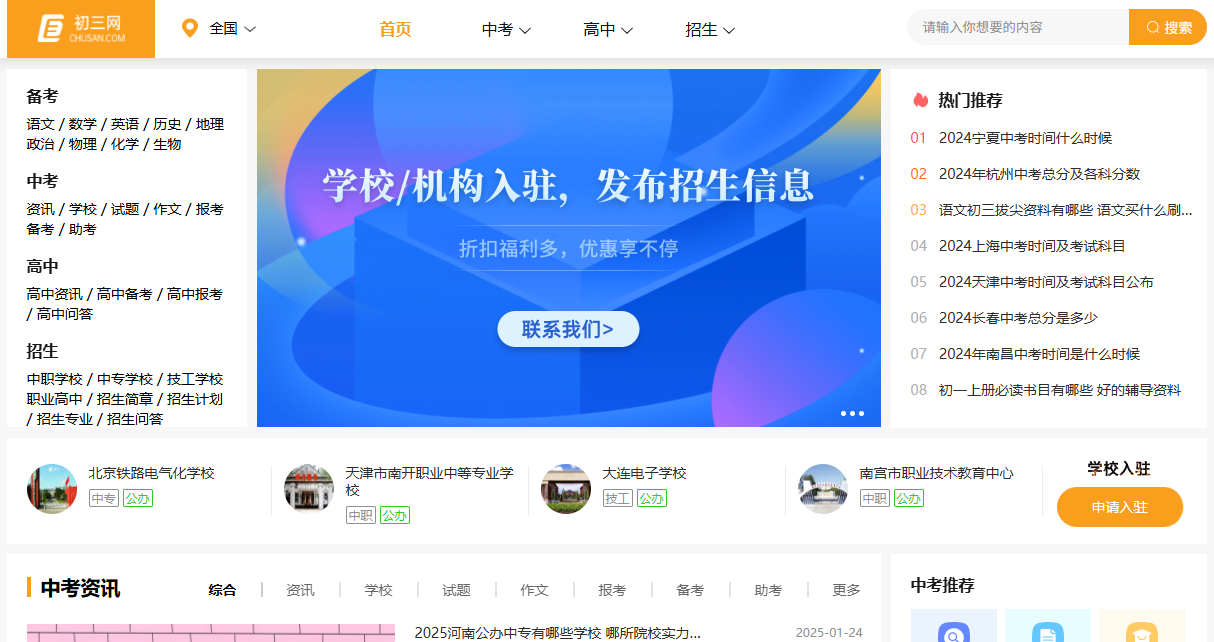Expand the 中考 navigation dropdown
This screenshot has width=1214, height=642.
[504, 31]
